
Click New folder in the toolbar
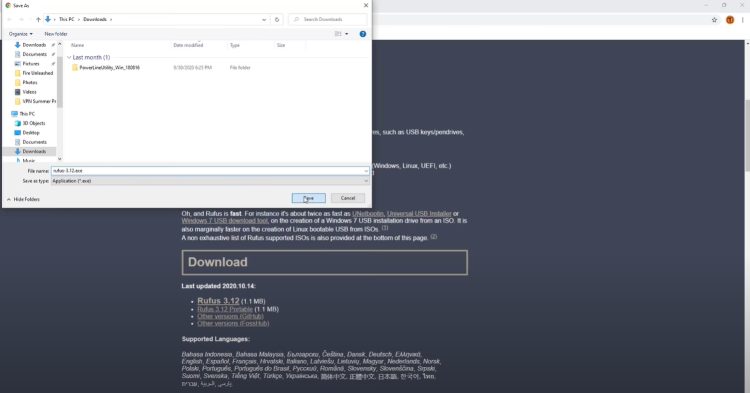[56, 34]
